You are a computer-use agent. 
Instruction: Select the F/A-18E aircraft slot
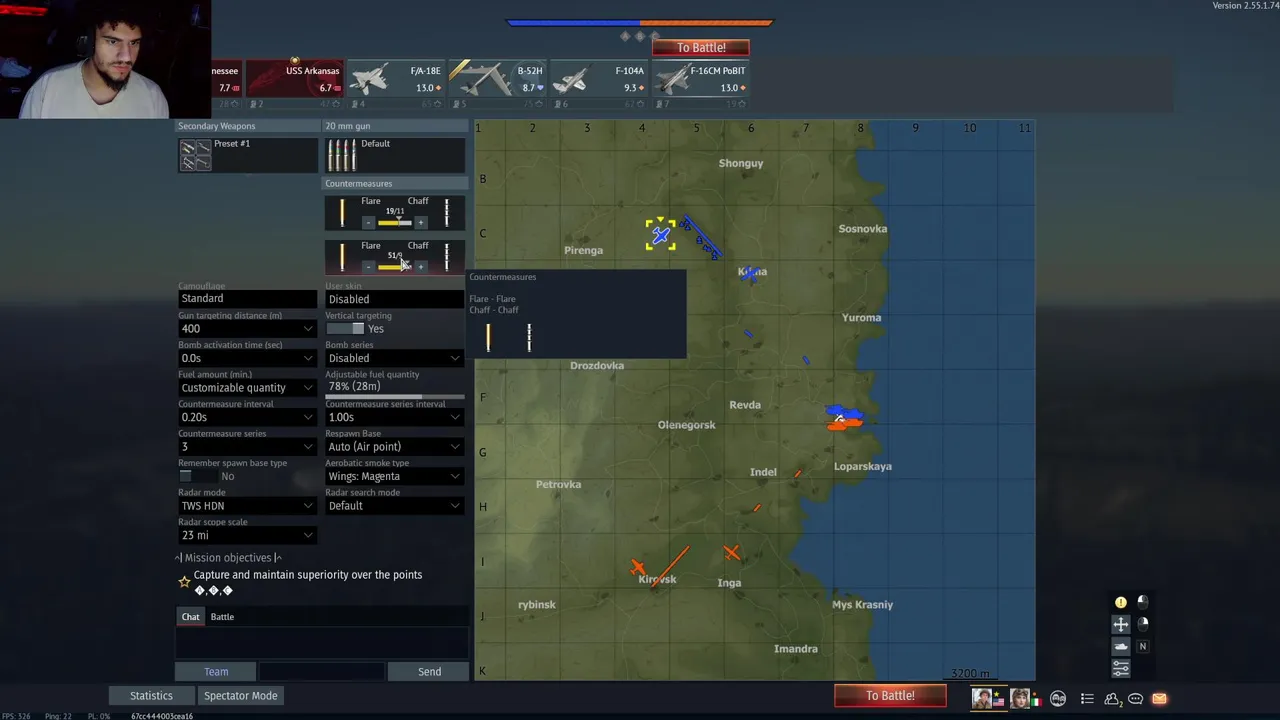[x=395, y=78]
